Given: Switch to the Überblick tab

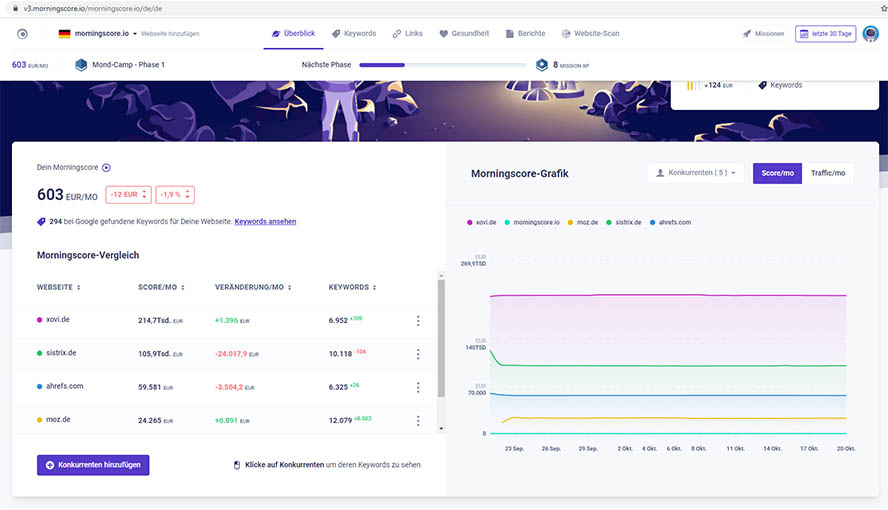Looking at the screenshot, I should pos(293,33).
